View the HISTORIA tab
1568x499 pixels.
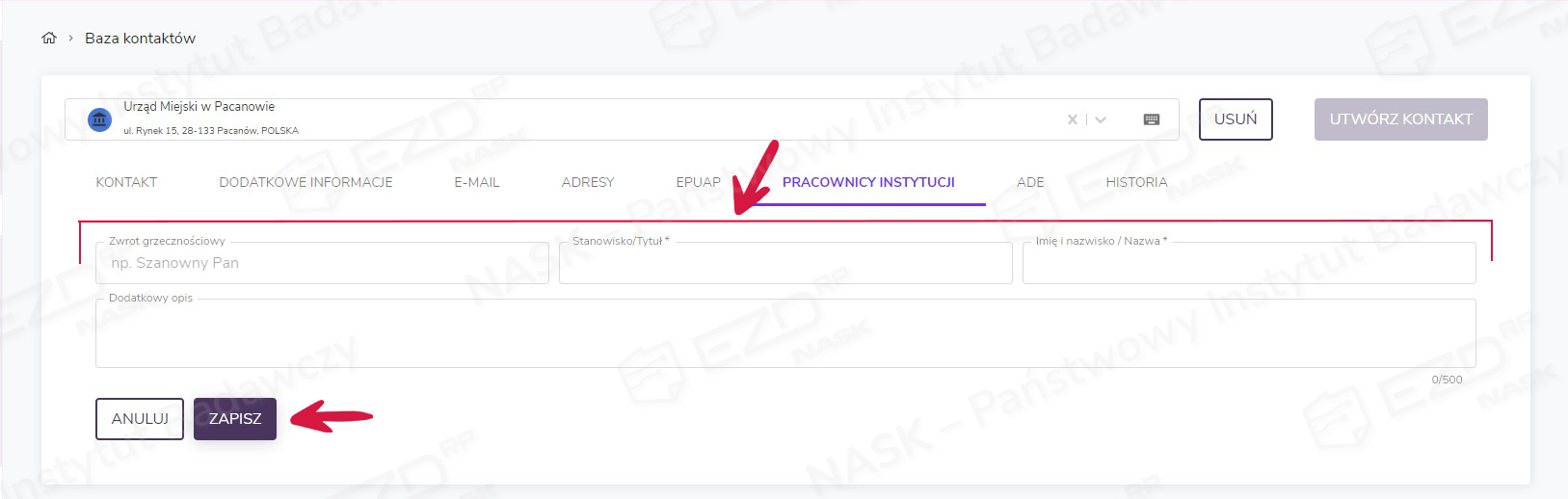point(1136,182)
